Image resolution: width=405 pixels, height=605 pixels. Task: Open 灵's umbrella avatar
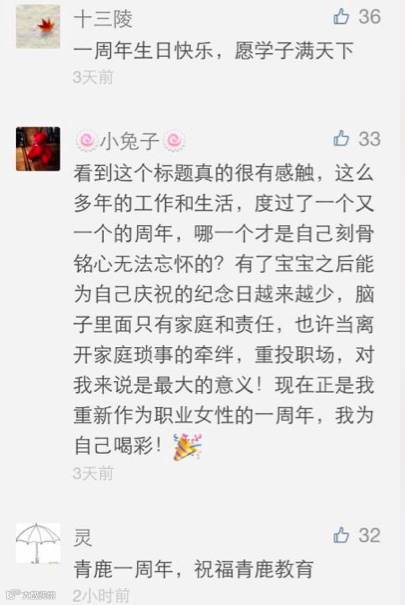pos(38,543)
